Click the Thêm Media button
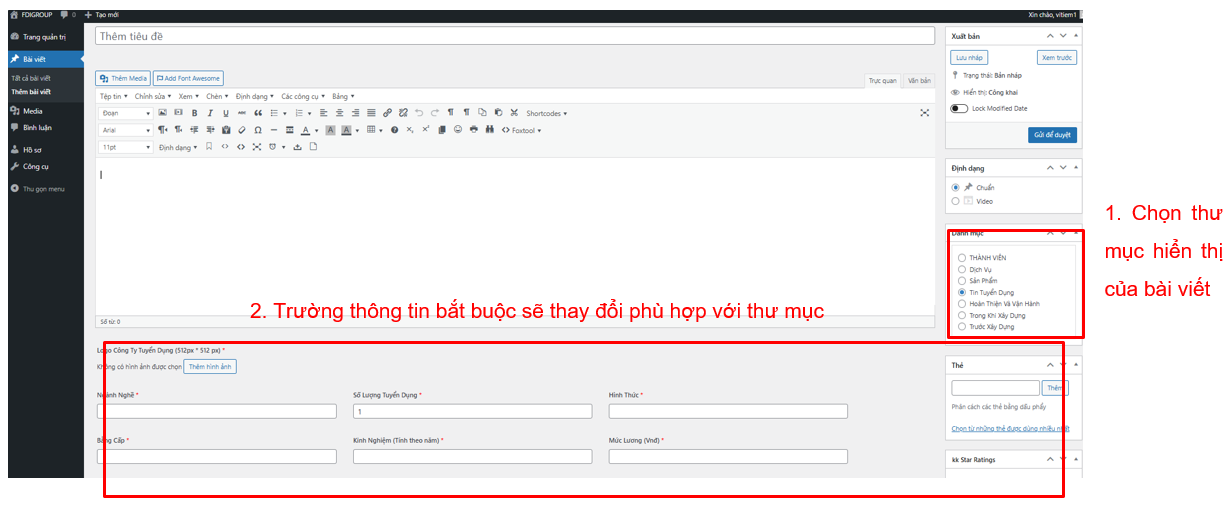The image size is (1230, 518). pos(123,78)
